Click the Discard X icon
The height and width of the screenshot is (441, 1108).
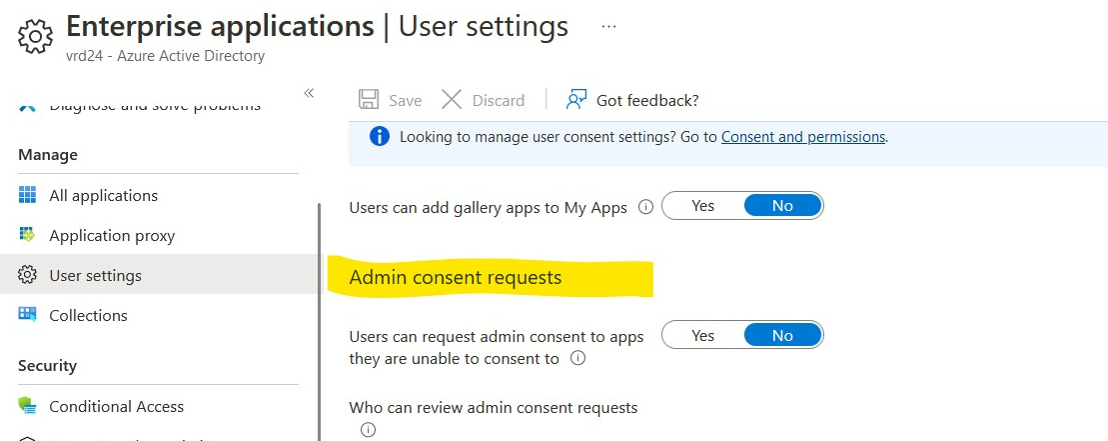452,100
